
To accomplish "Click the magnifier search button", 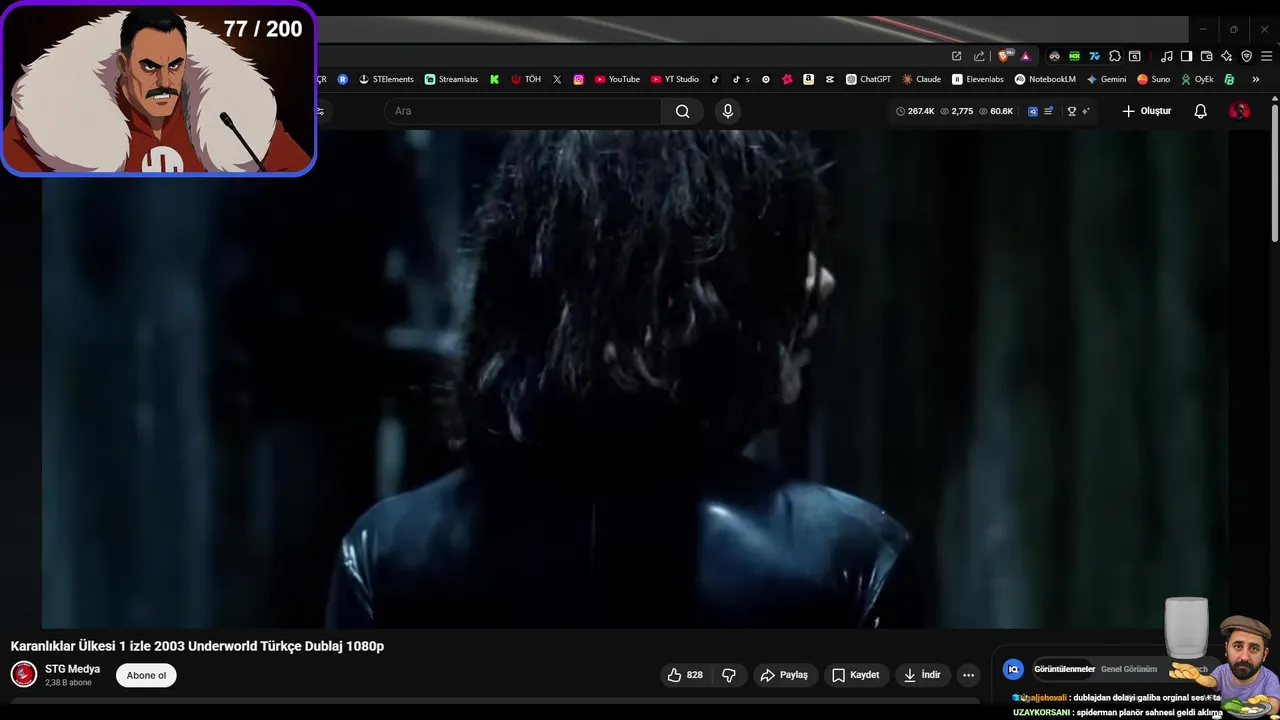I will coord(682,111).
